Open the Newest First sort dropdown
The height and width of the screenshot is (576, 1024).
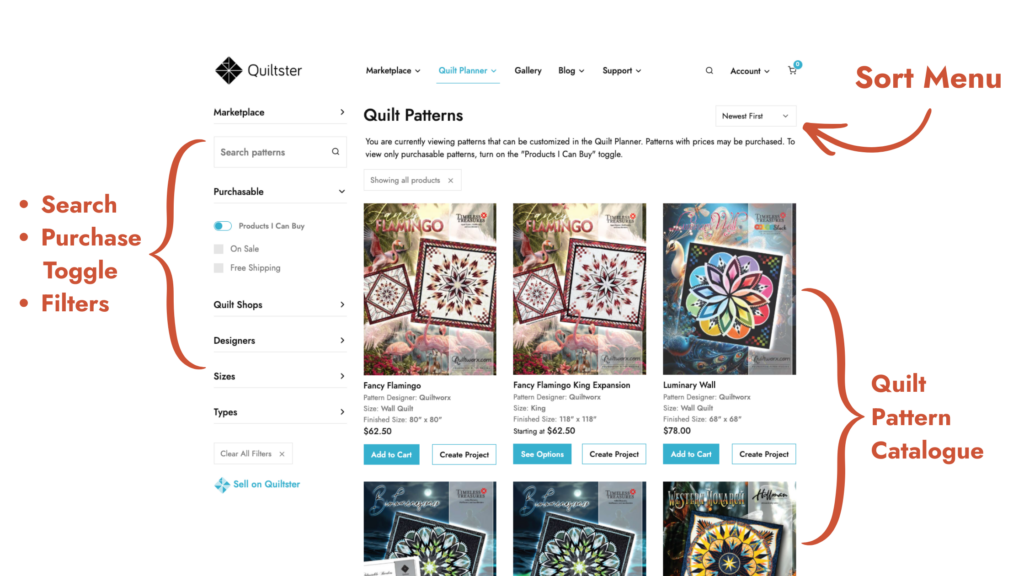(756, 116)
